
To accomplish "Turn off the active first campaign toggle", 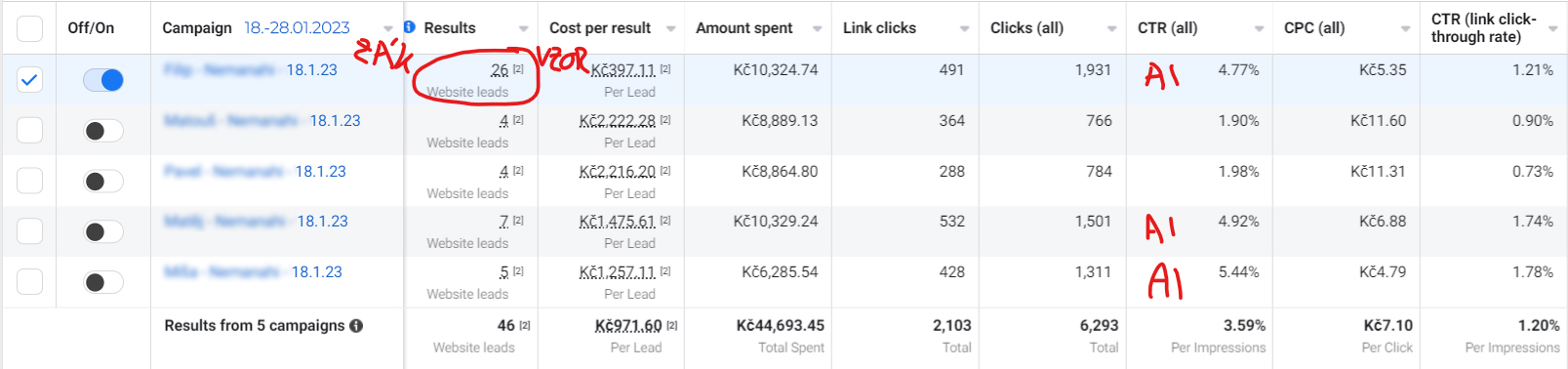I will [103, 80].
